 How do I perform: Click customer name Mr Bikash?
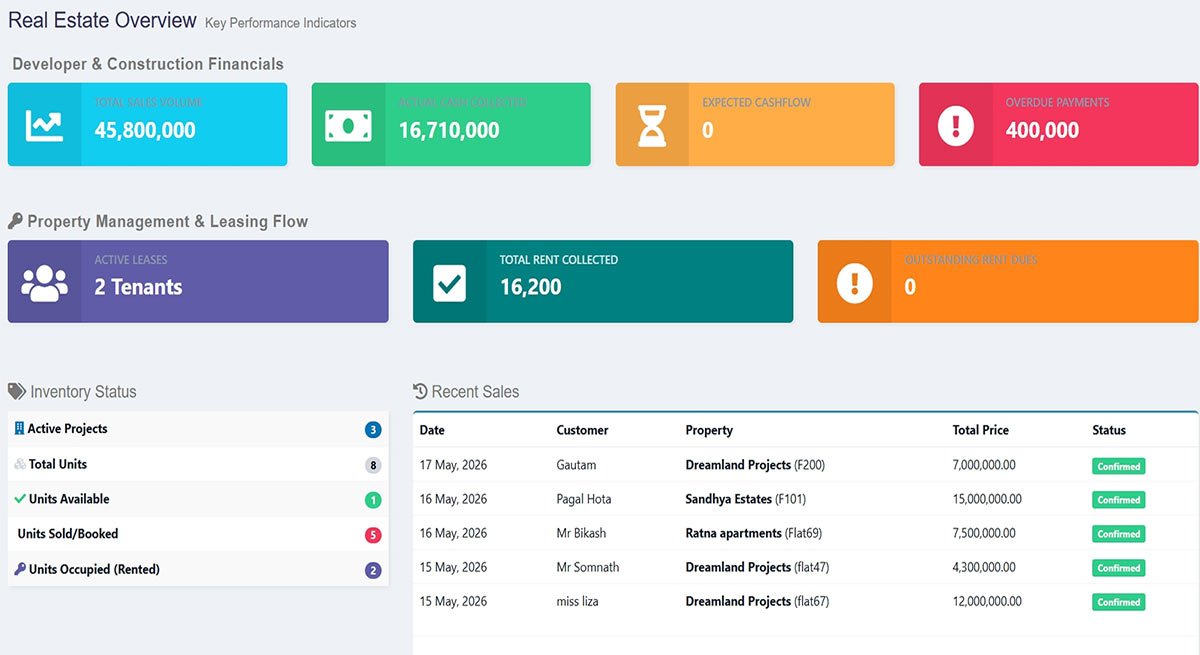click(581, 533)
